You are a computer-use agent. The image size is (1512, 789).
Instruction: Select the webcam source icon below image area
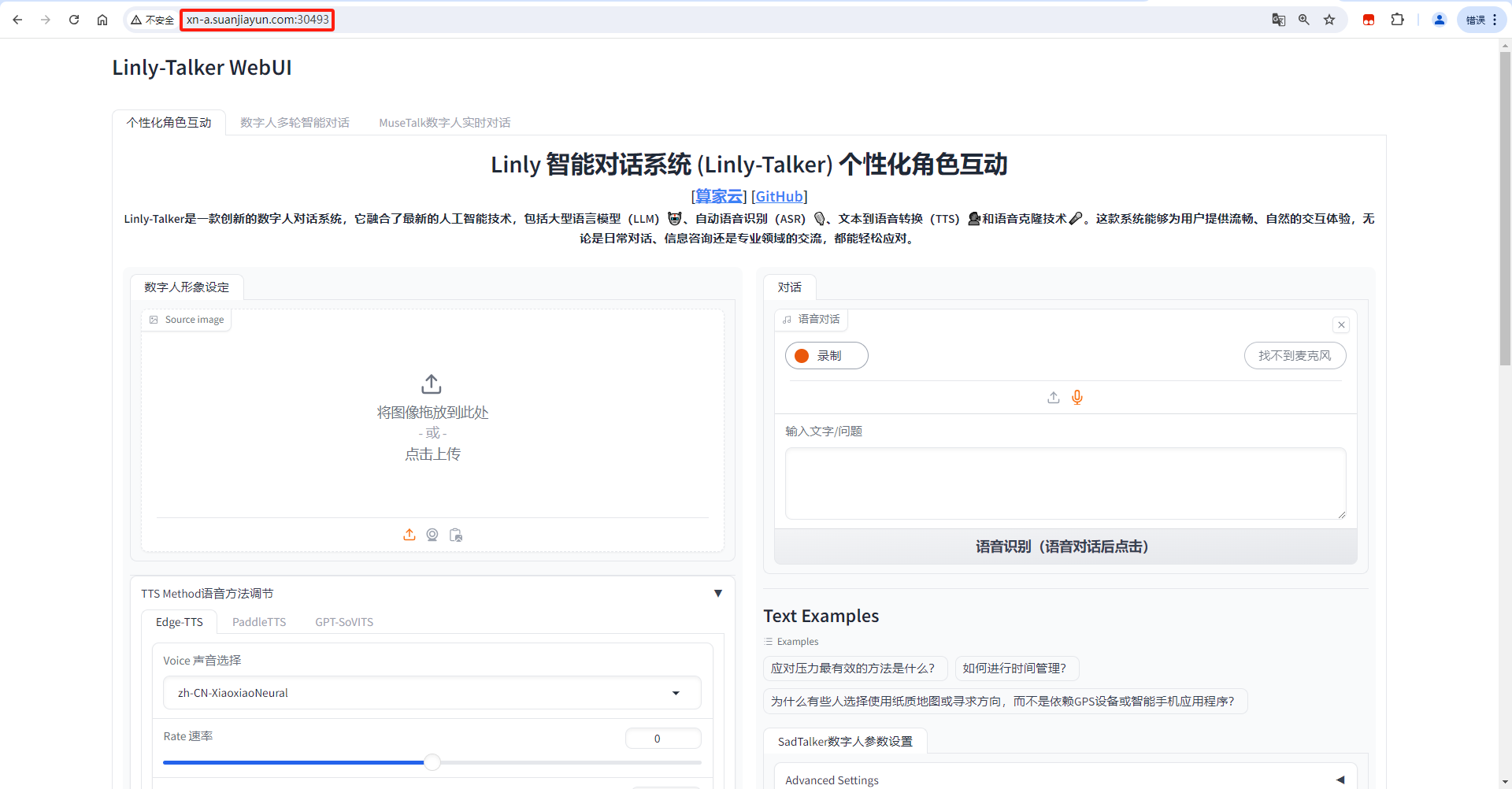coord(432,535)
